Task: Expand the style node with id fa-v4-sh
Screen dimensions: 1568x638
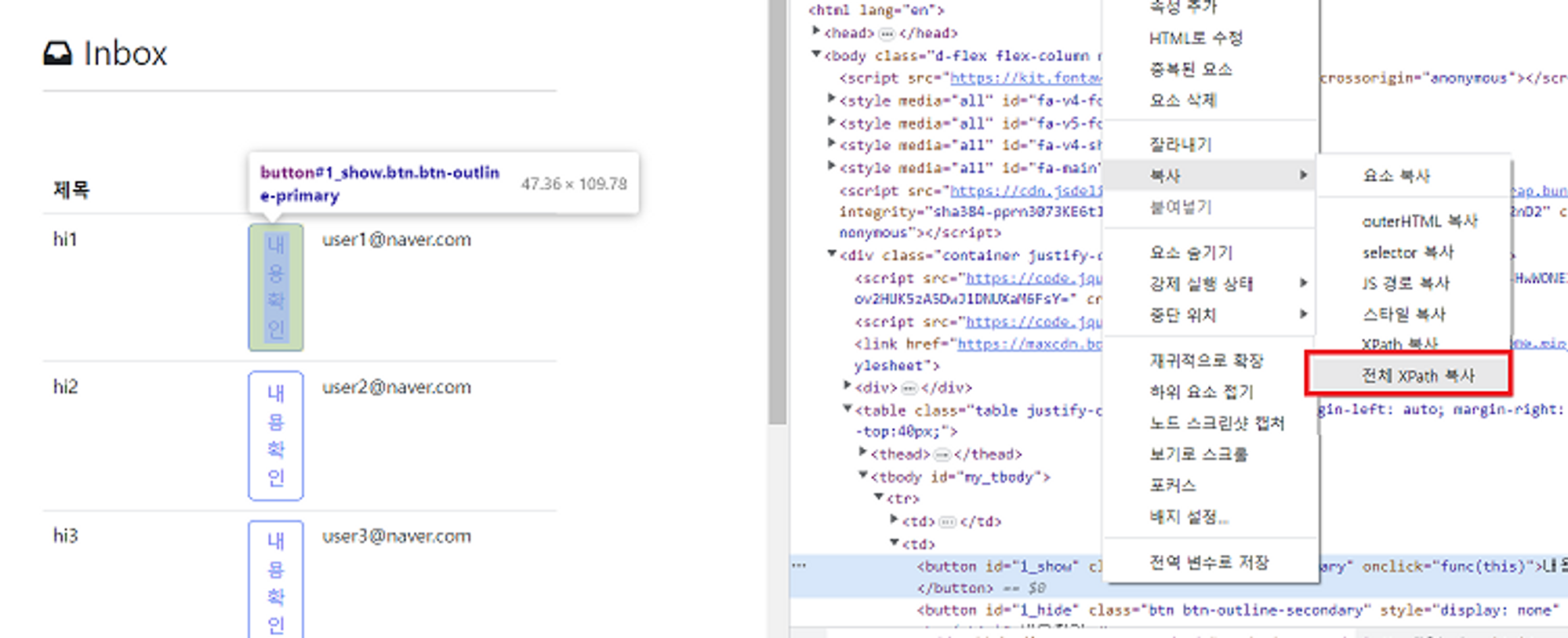Action: click(832, 143)
